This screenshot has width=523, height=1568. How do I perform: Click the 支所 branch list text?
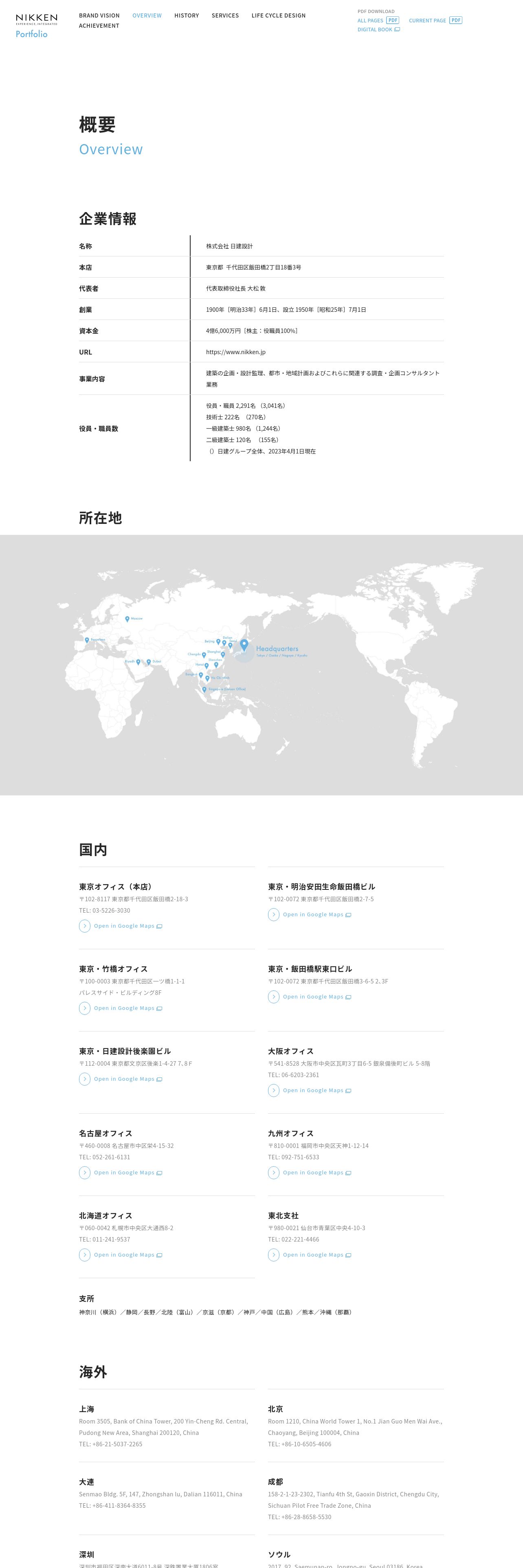point(216,1312)
